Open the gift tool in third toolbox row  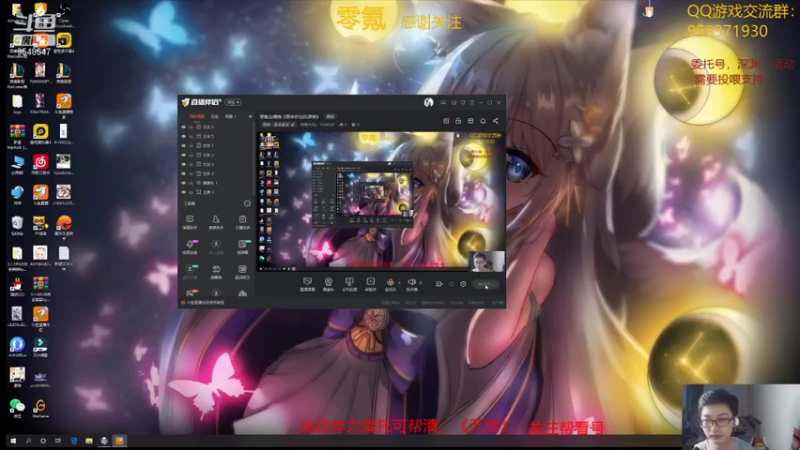click(x=216, y=271)
